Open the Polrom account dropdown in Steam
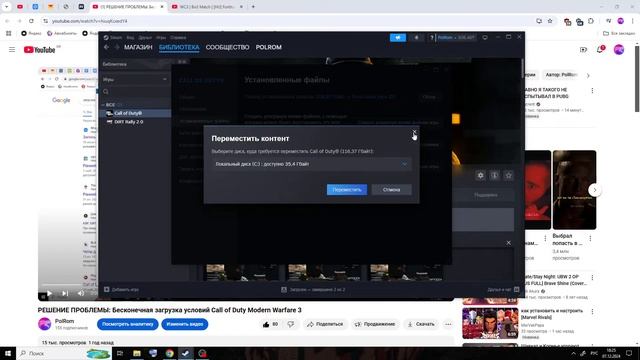 456,38
